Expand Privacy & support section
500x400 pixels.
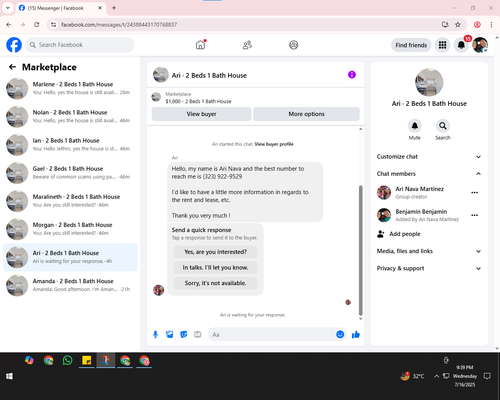(x=429, y=268)
